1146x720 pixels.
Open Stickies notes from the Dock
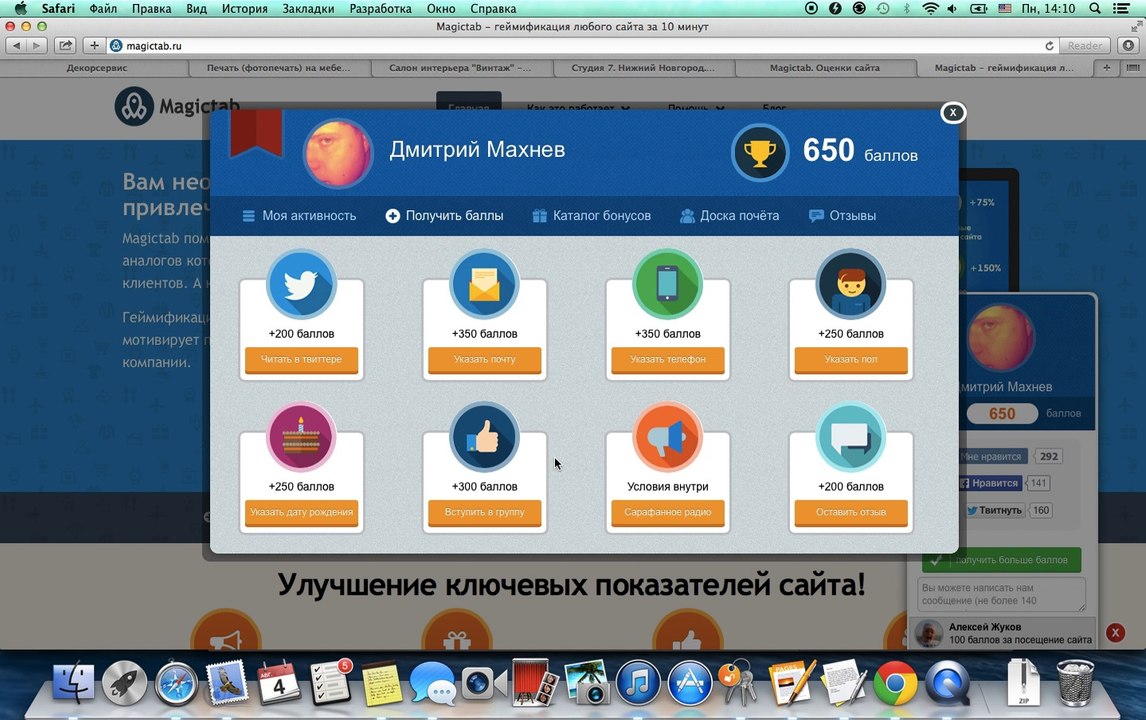click(382, 683)
